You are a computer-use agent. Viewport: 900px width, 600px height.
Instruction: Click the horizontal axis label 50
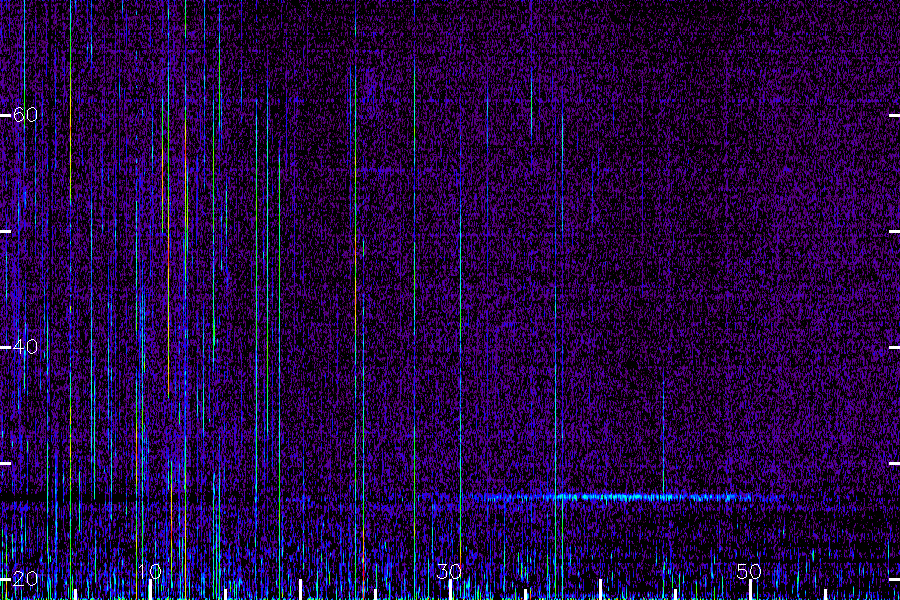point(749,571)
